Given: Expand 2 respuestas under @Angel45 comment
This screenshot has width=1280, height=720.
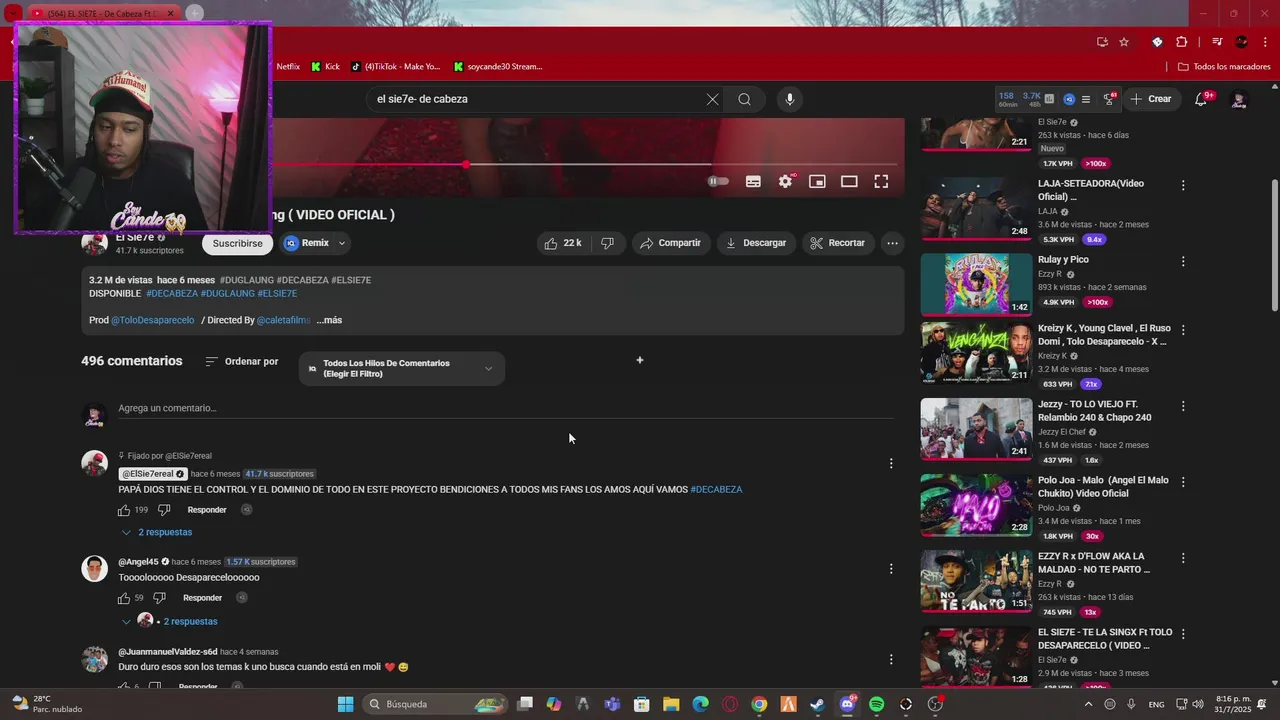Looking at the screenshot, I should coord(169,621).
